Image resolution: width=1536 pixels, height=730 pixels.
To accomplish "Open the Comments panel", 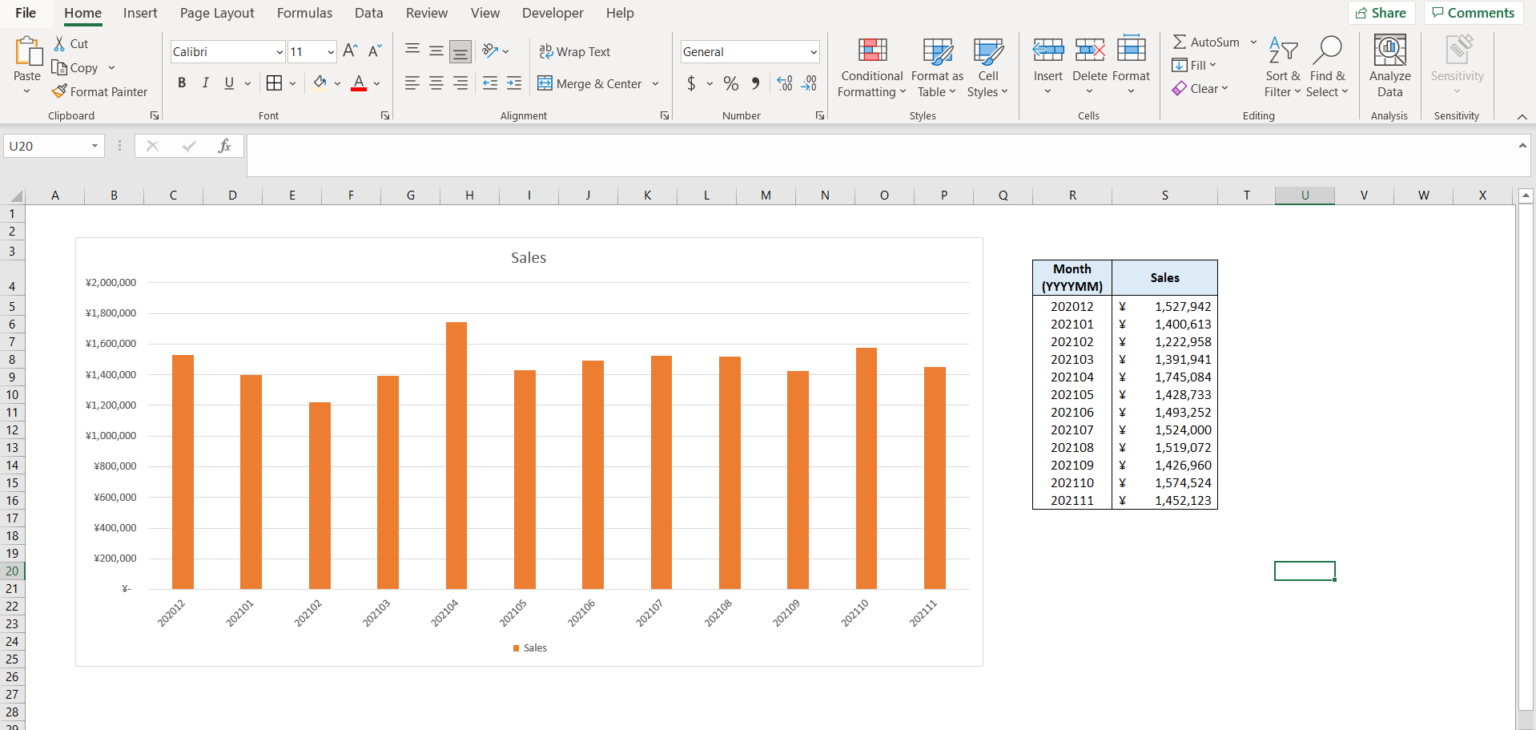I will [x=1473, y=12].
